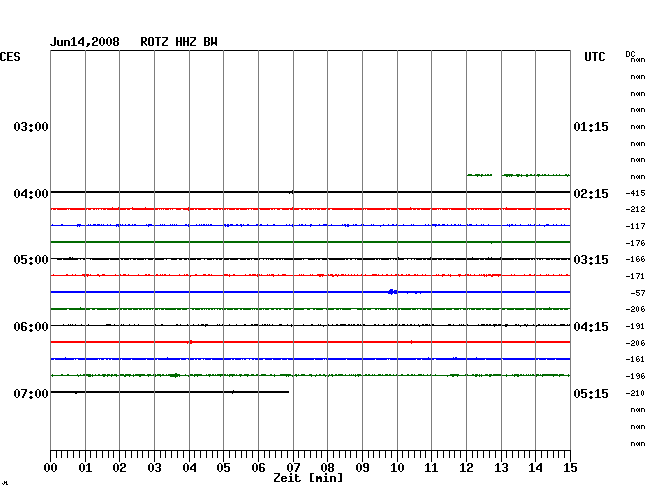Click the 02:15 UTC time label
This screenshot has height=494, width=650.
(x=591, y=194)
